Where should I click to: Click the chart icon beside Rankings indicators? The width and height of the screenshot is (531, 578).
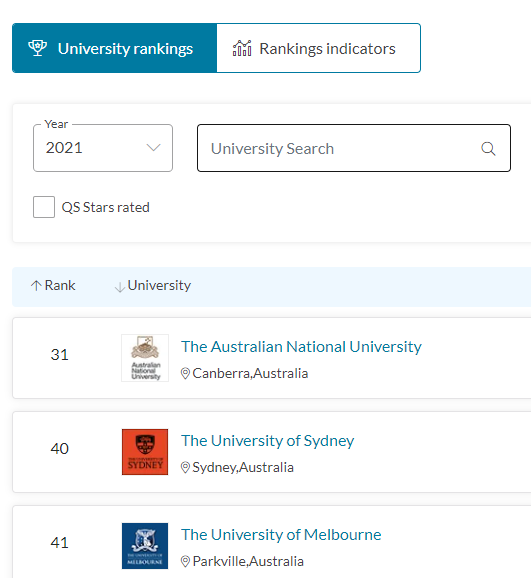pyautogui.click(x=242, y=48)
